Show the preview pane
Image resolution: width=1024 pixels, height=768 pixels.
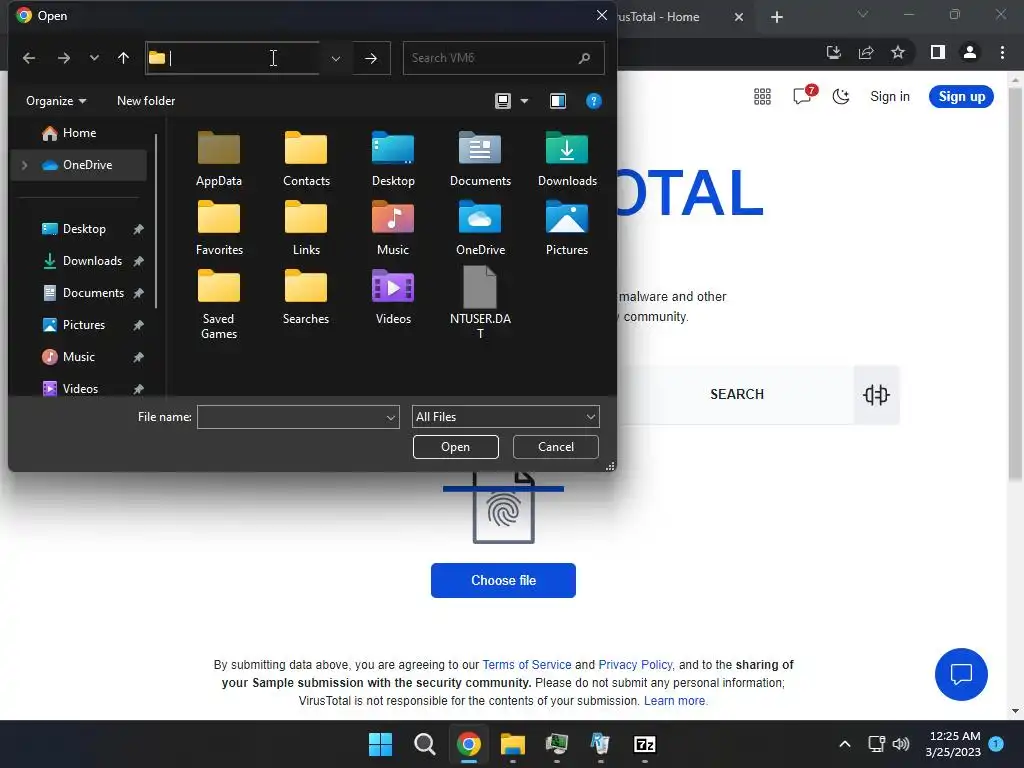tap(558, 101)
